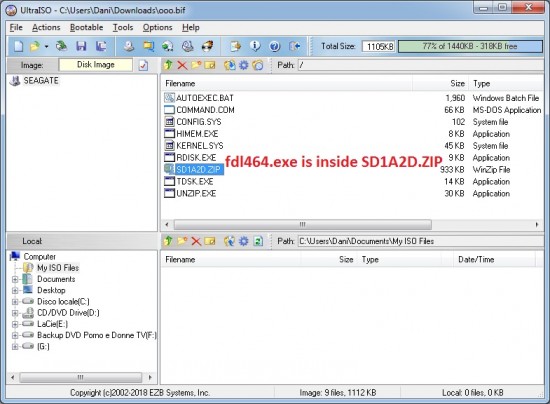550x404 pixels.
Task: Click the image properties checkmark page icon
Action: 143,65
